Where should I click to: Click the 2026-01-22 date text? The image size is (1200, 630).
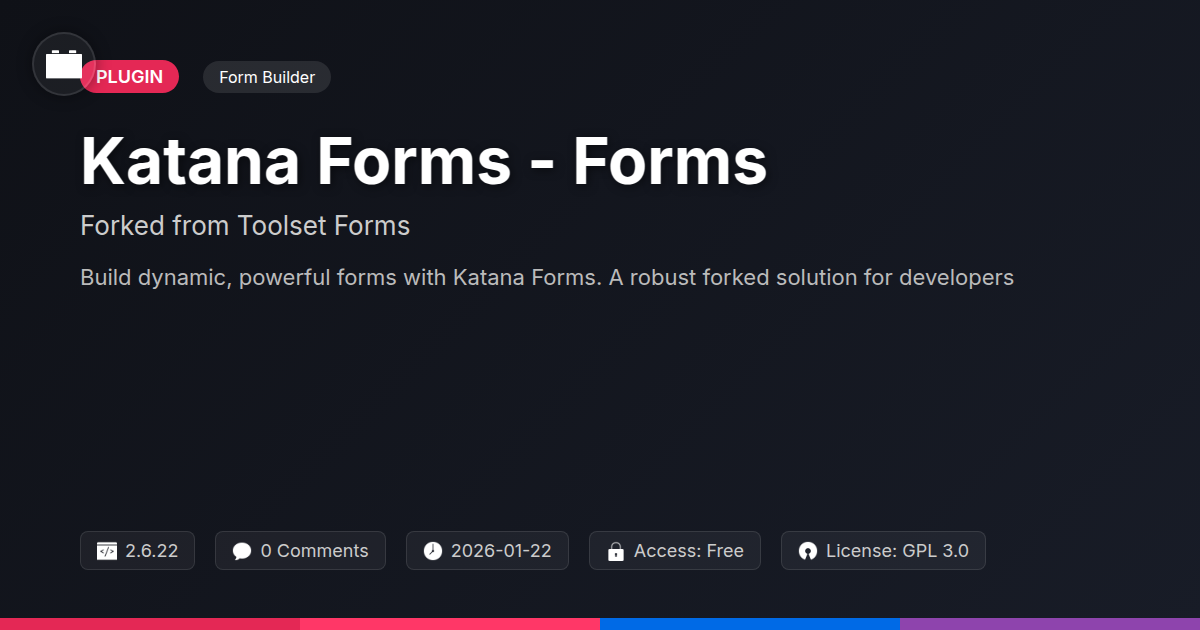pyautogui.click(x=501, y=551)
